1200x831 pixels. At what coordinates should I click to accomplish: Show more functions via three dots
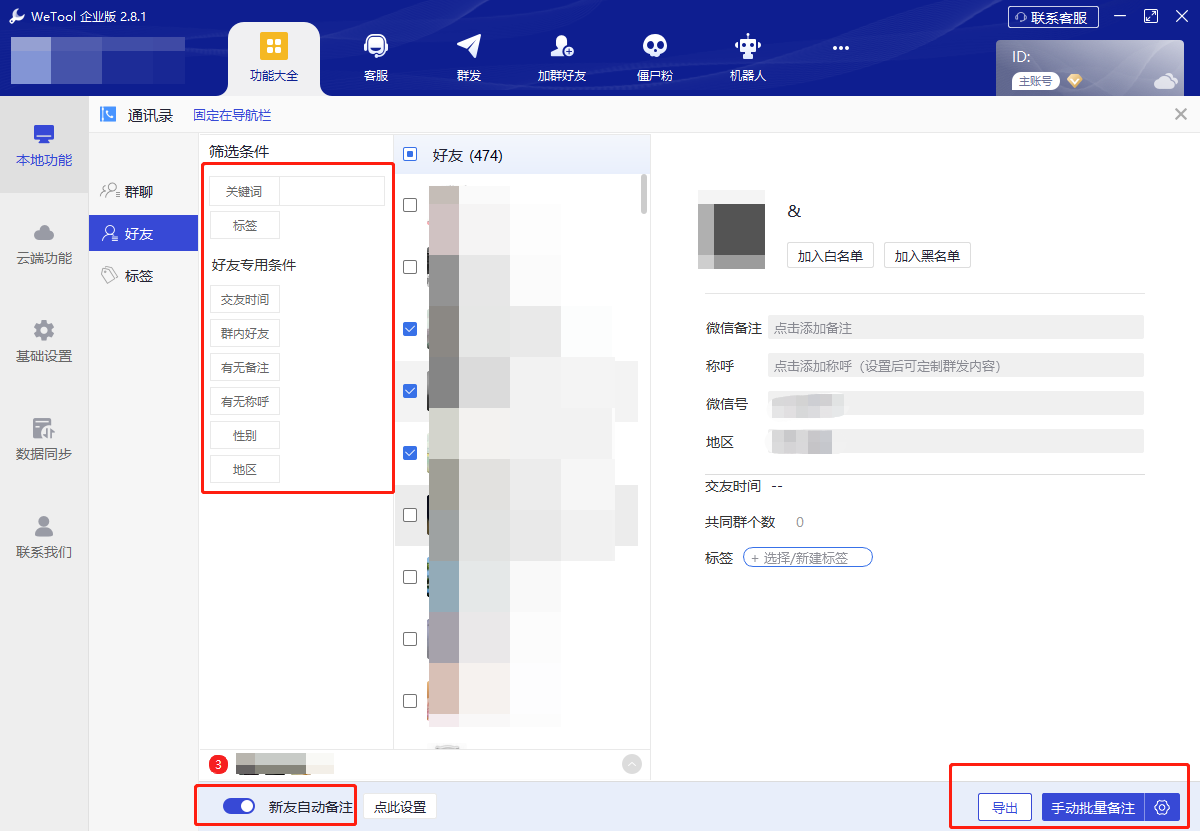841,47
